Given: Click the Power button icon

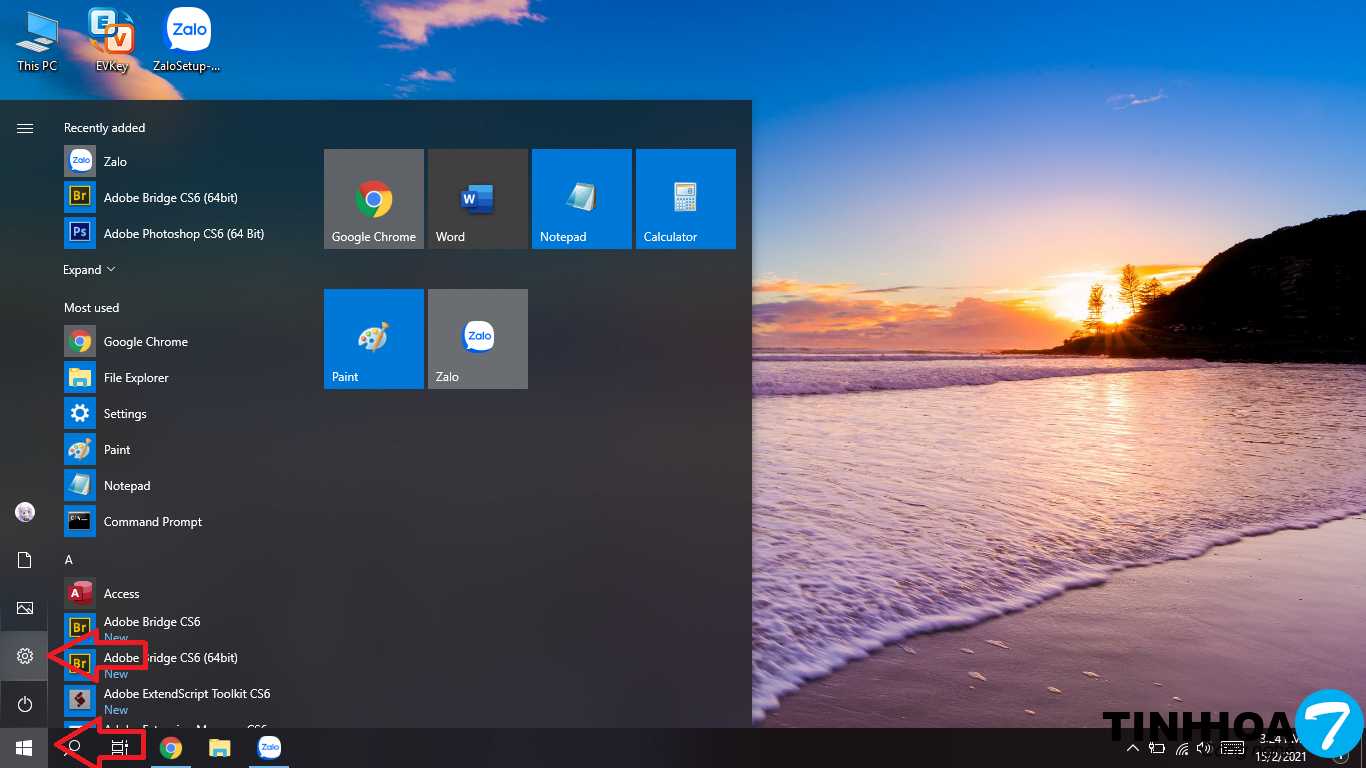Looking at the screenshot, I should tap(25, 705).
